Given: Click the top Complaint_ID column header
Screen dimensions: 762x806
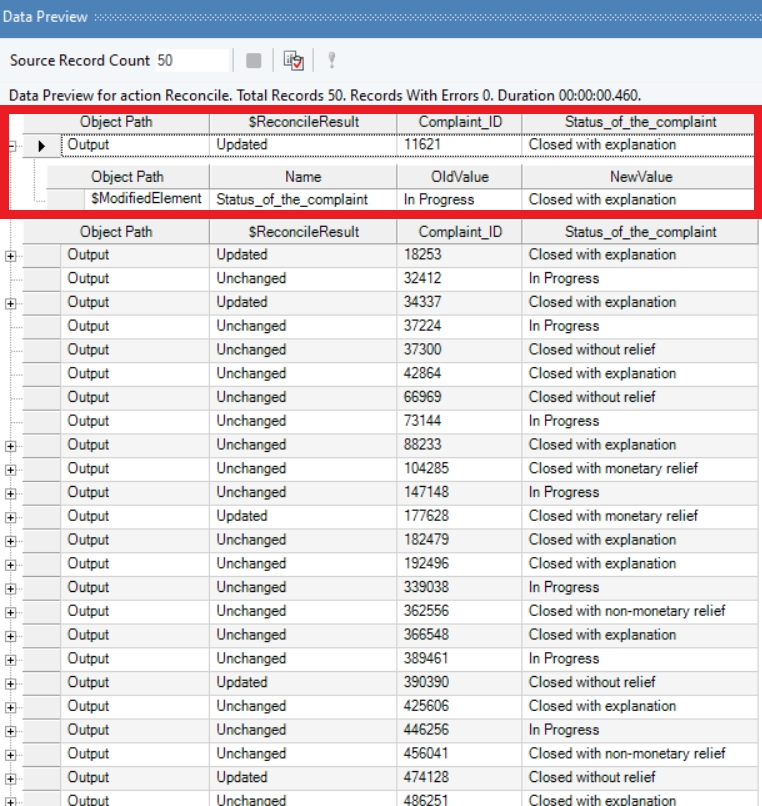Looking at the screenshot, I should pyautogui.click(x=459, y=122).
